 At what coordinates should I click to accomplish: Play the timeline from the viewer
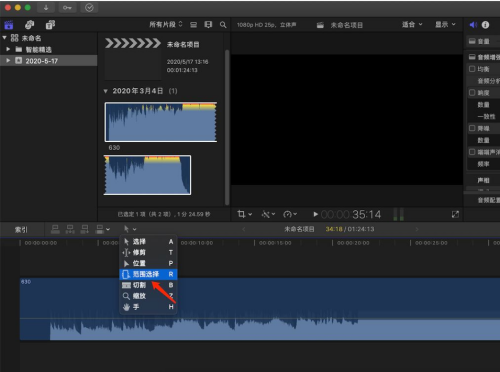point(315,214)
